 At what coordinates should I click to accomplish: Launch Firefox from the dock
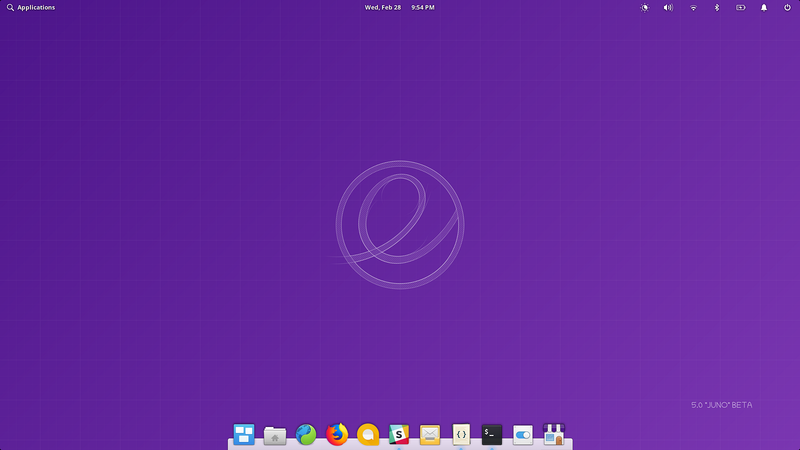pos(337,435)
